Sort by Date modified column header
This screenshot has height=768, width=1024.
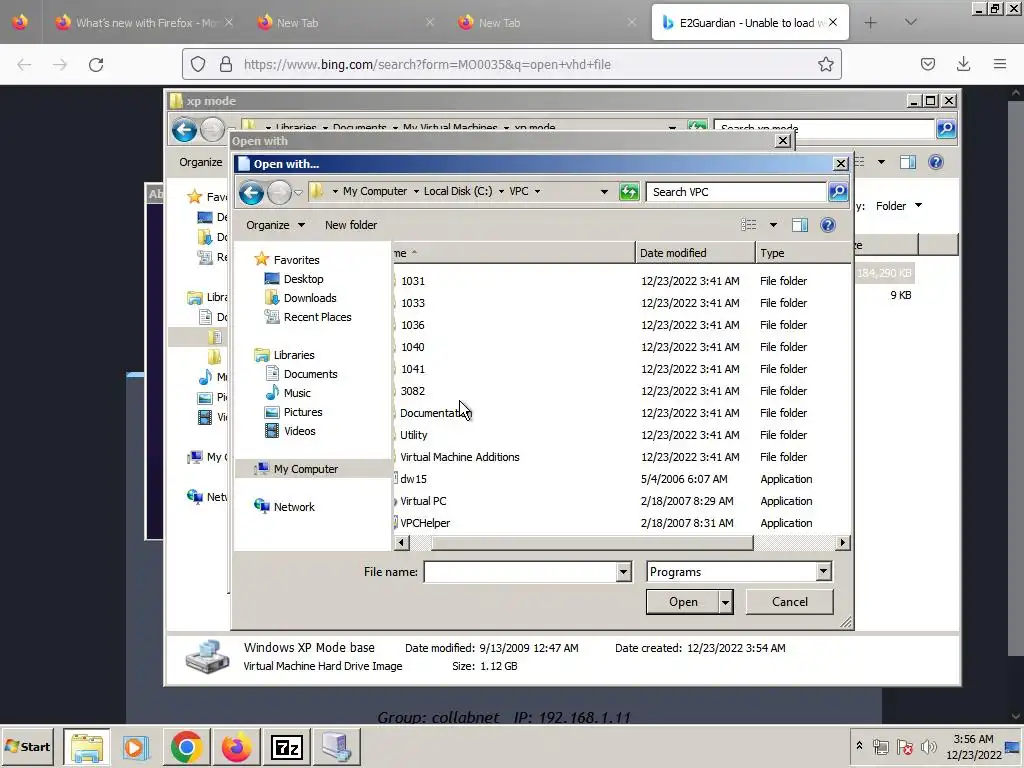pos(695,253)
